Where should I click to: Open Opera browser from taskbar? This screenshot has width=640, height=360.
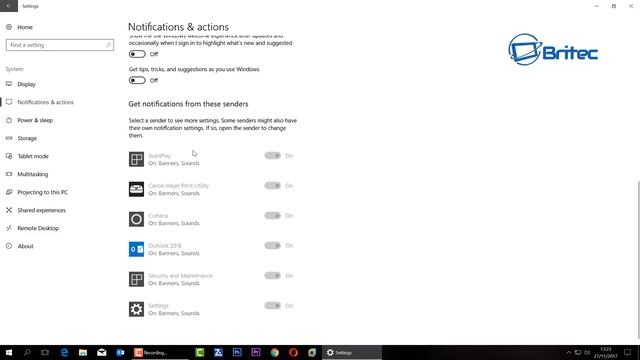293,352
